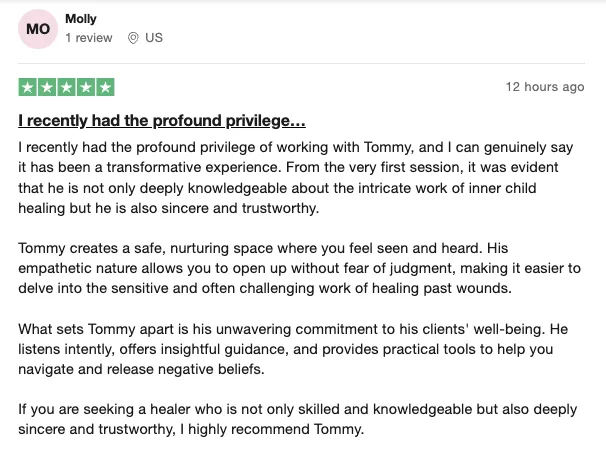Click the phrase "safe, nurturing space"
606x451 pixels.
pyautogui.click(x=190, y=247)
